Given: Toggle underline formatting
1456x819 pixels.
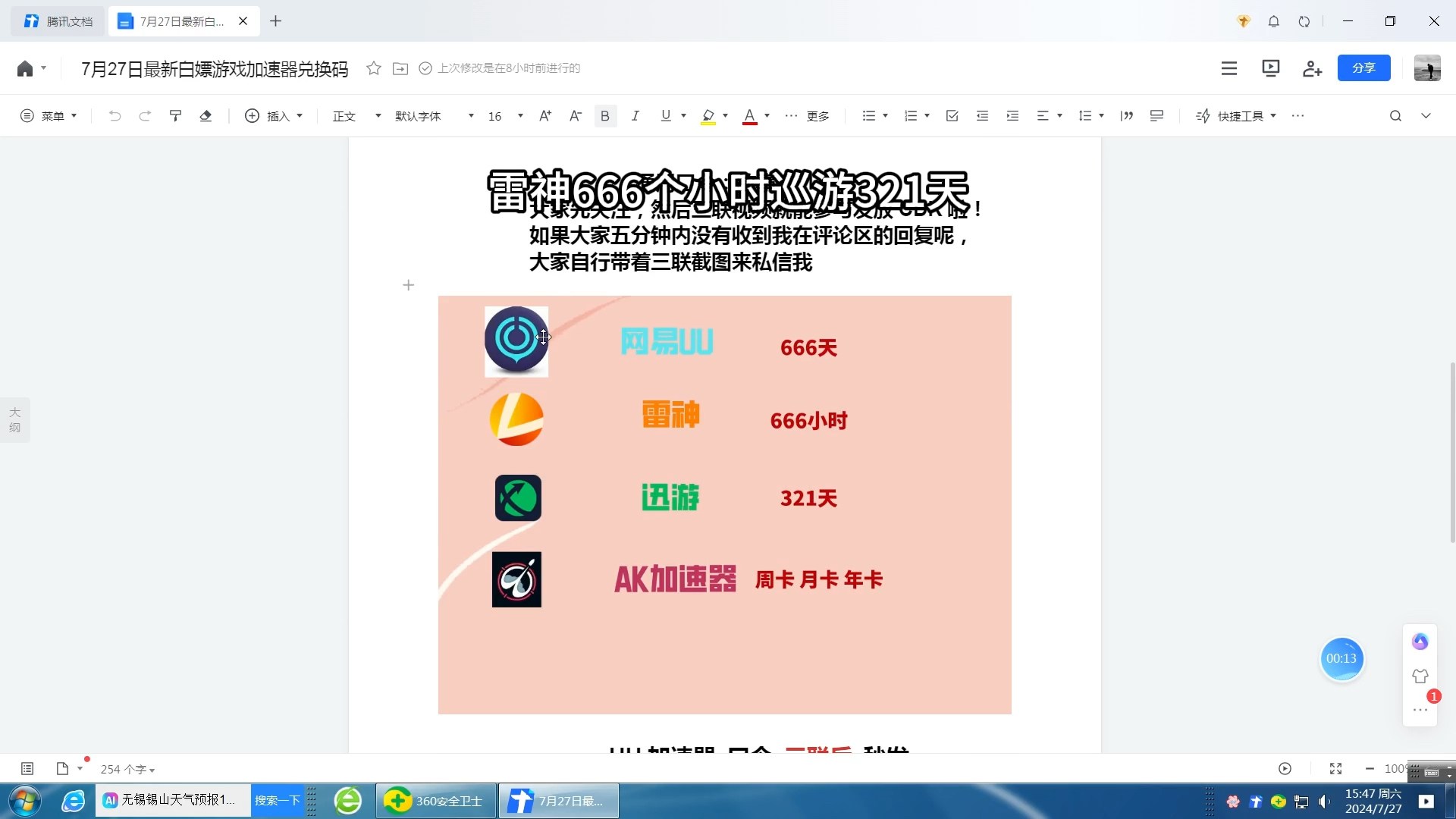Looking at the screenshot, I should pyautogui.click(x=666, y=116).
